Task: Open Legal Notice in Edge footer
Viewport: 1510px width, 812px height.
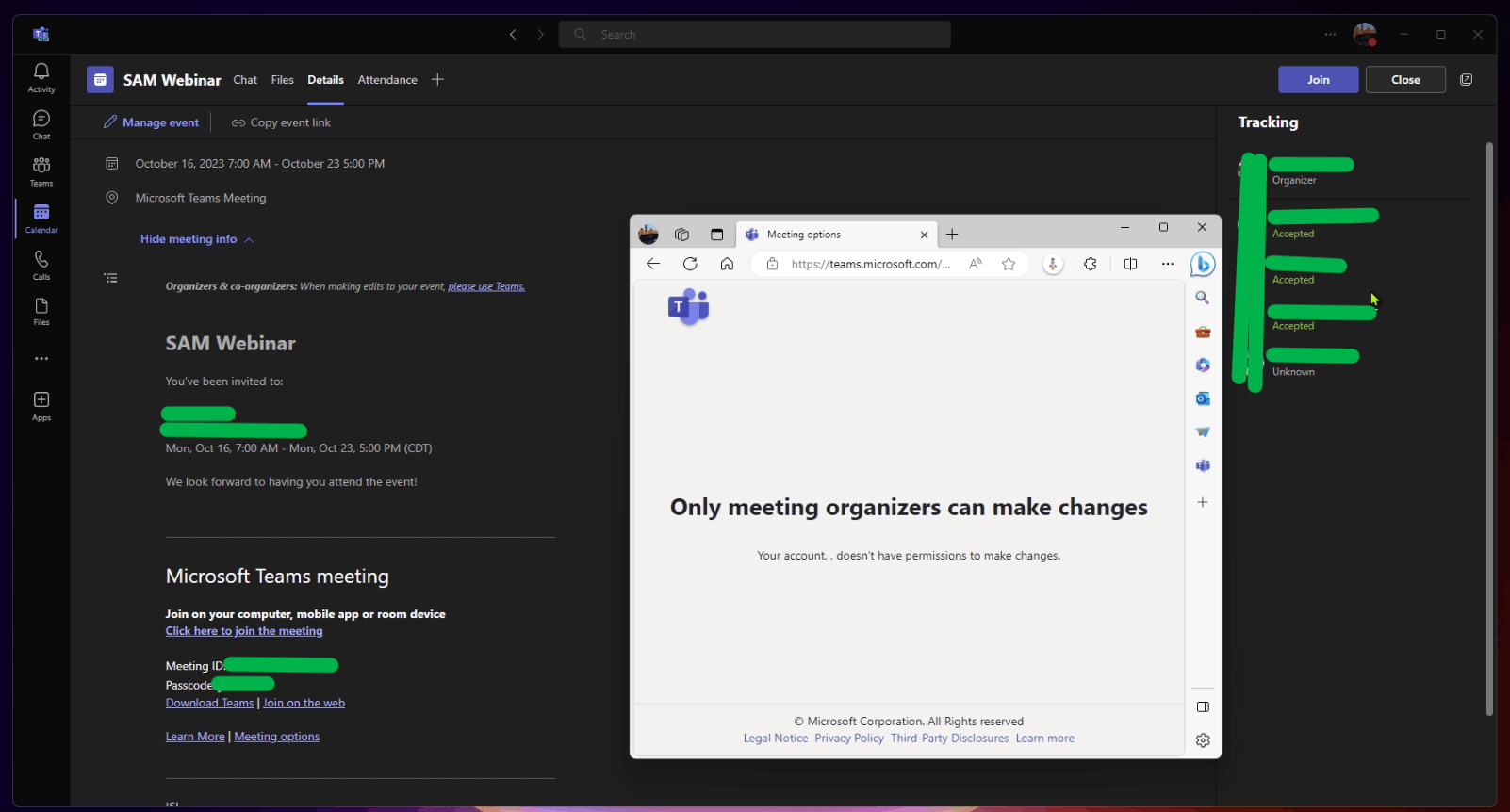Action: pos(775,739)
